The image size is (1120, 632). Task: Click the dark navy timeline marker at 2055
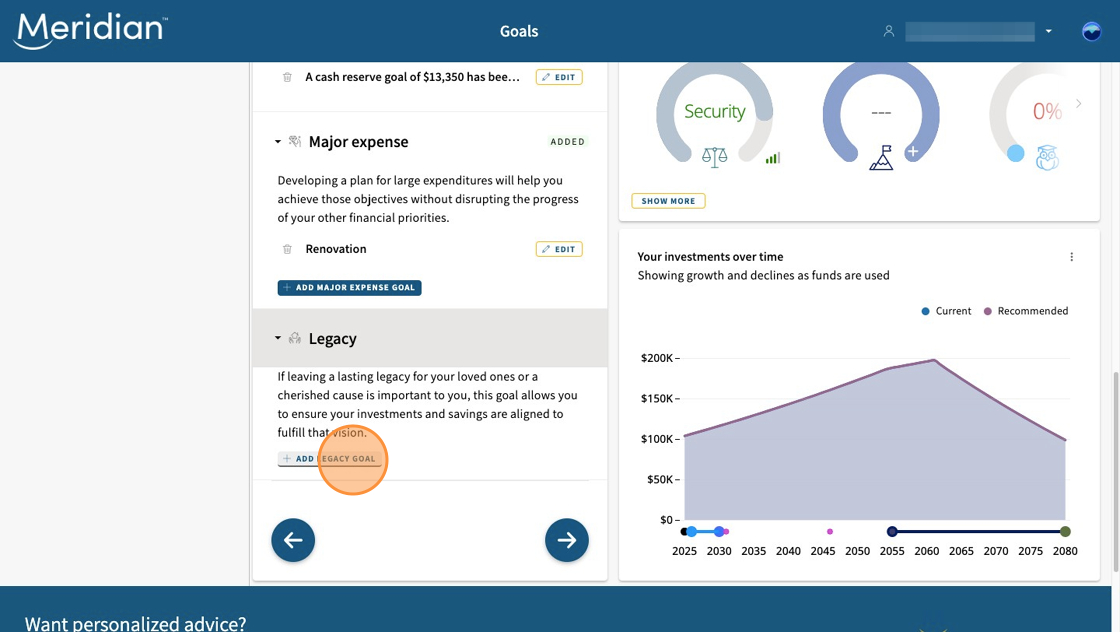pos(892,531)
